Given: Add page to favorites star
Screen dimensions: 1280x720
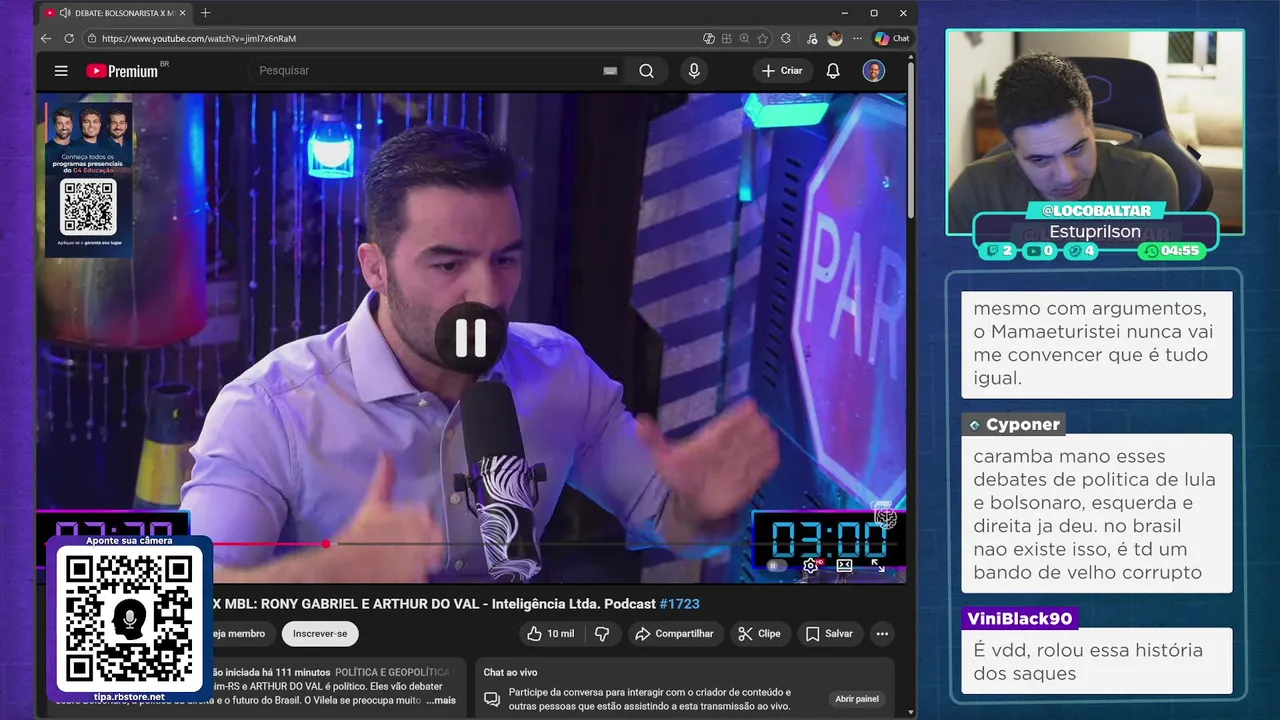Looking at the screenshot, I should [x=763, y=38].
